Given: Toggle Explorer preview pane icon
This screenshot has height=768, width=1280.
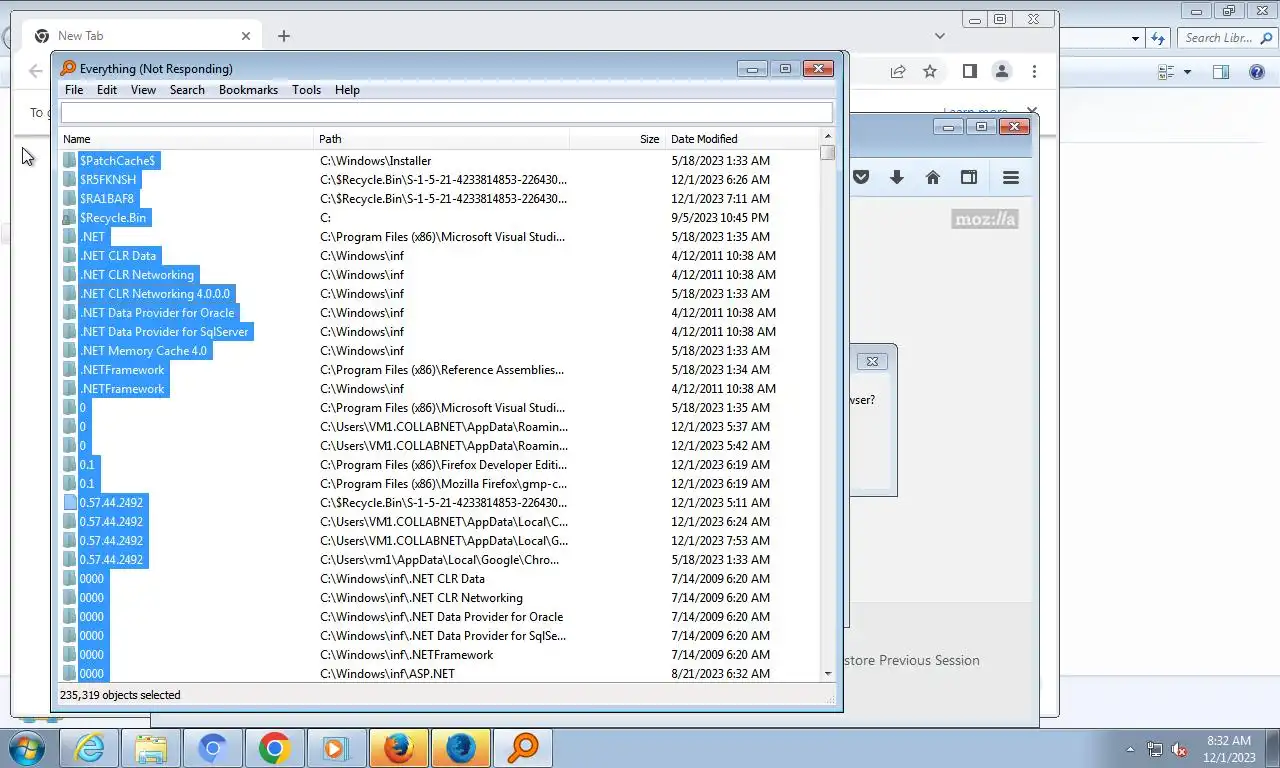Looking at the screenshot, I should pos(1221,72).
